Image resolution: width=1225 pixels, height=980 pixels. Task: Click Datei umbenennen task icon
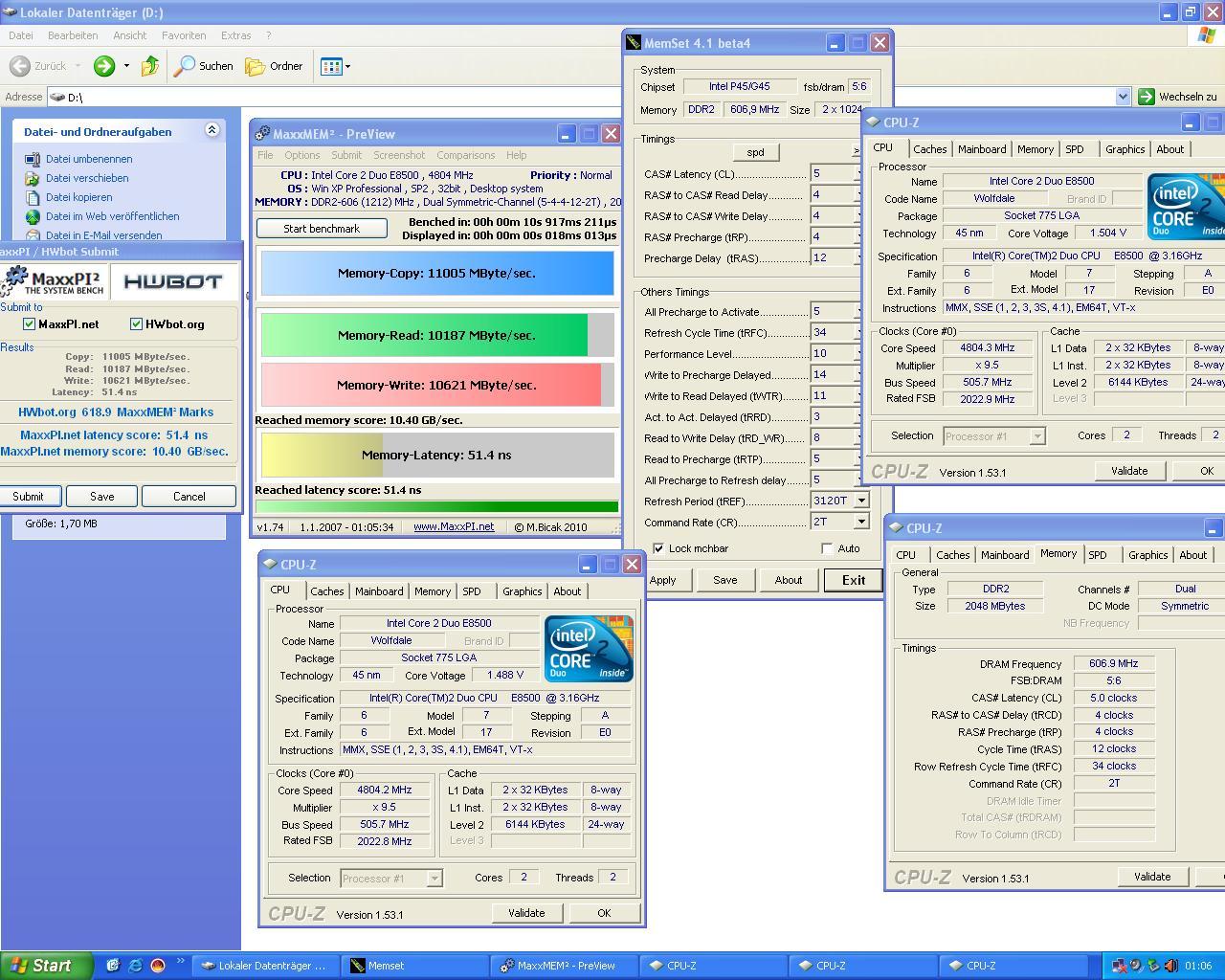(33, 159)
